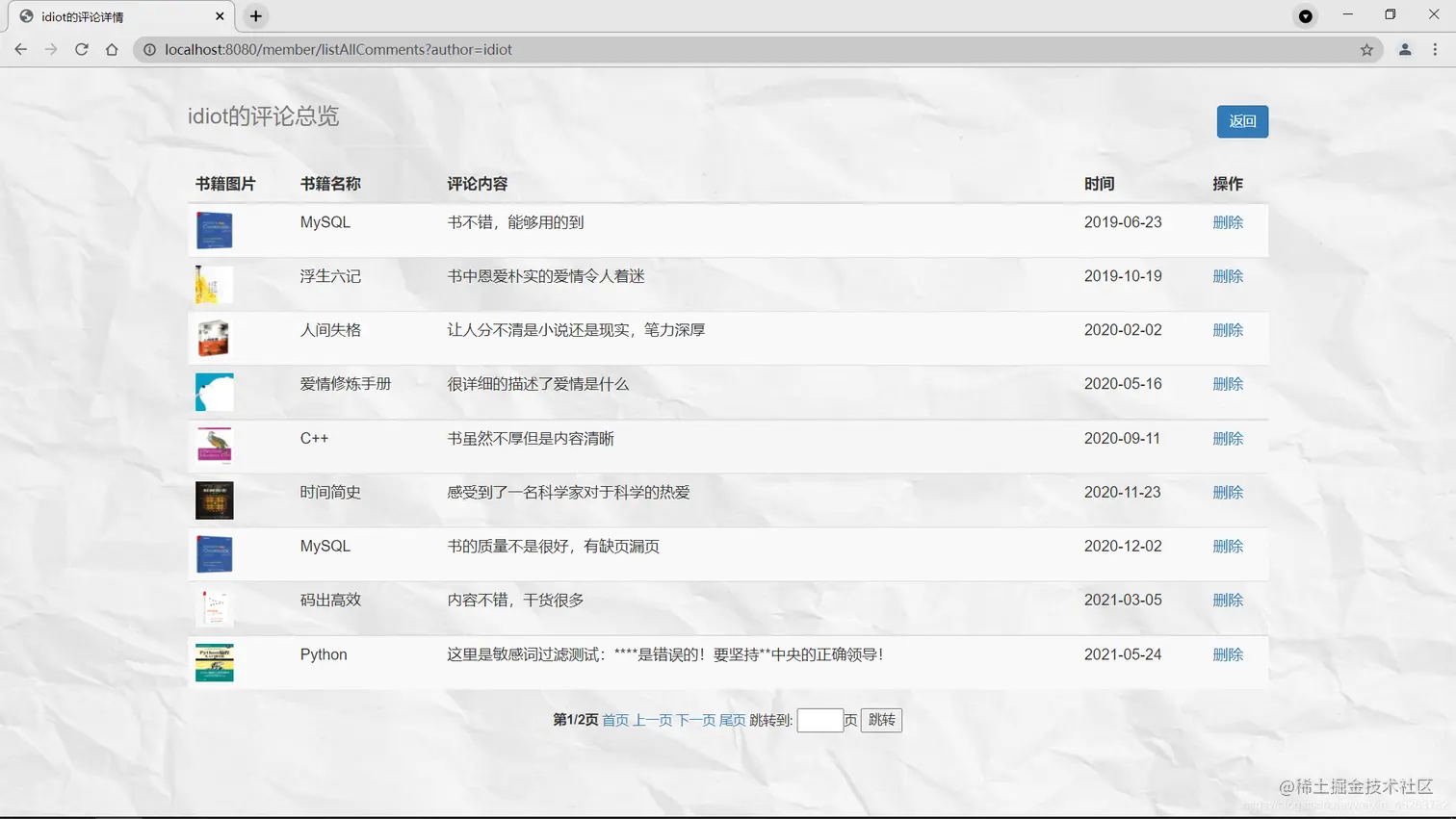This screenshot has height=819, width=1456.
Task: Open the browser profile icon
Action: coord(1404,49)
